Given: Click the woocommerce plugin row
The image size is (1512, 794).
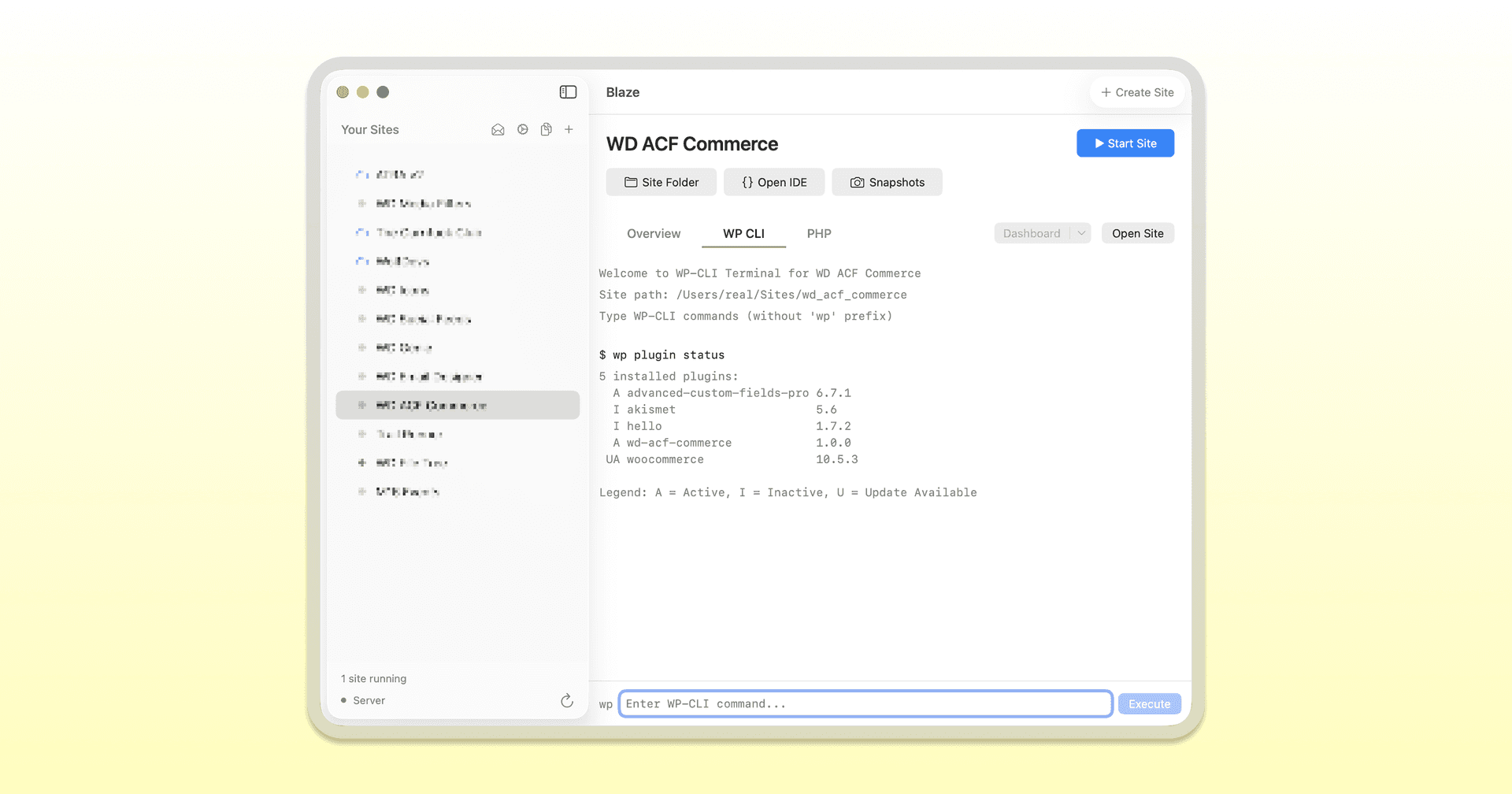Looking at the screenshot, I should (732, 459).
